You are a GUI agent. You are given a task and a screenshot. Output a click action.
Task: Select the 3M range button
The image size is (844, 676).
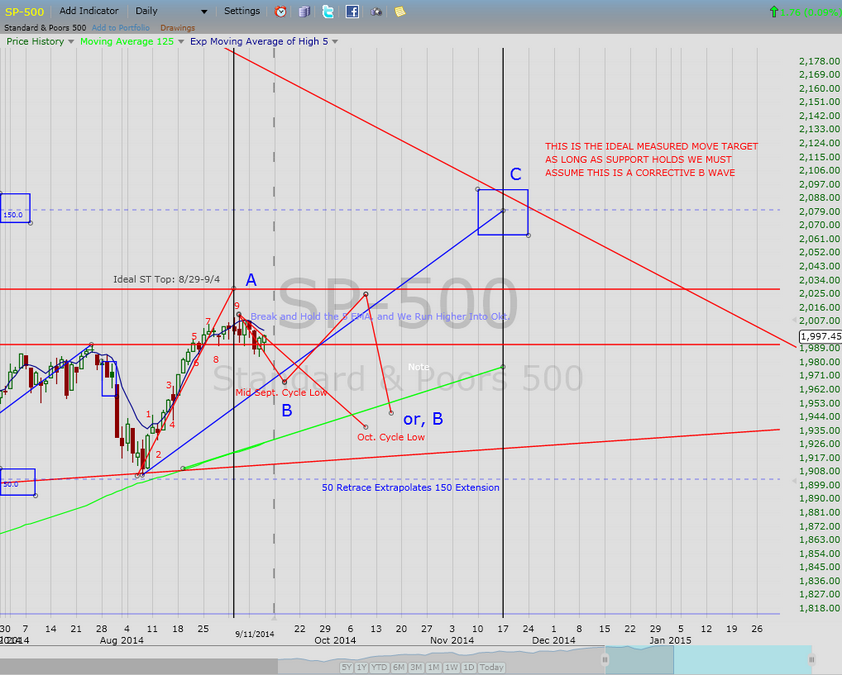pyautogui.click(x=416, y=667)
